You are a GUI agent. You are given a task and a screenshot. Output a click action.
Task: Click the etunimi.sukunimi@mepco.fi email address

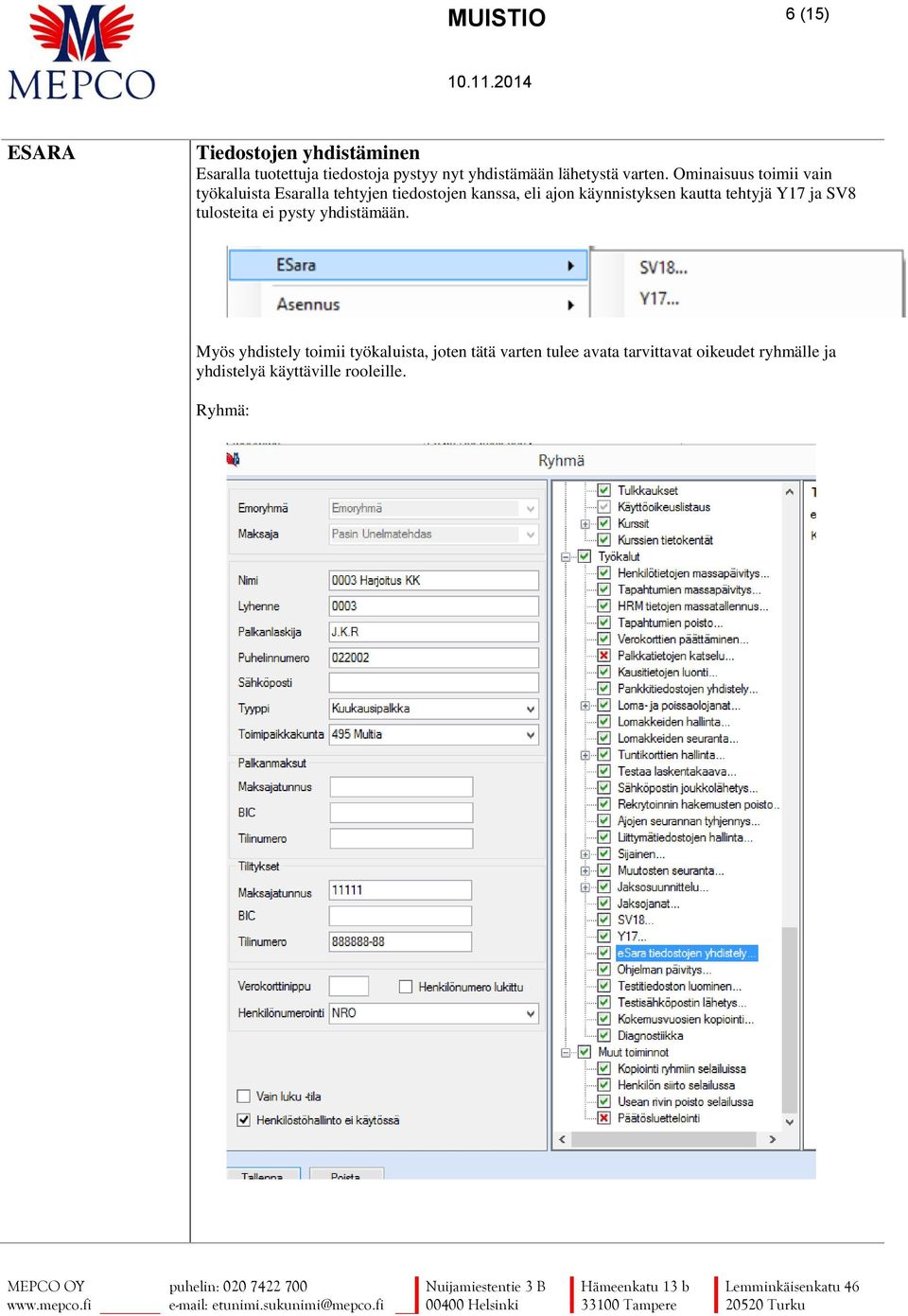[x=298, y=1306]
